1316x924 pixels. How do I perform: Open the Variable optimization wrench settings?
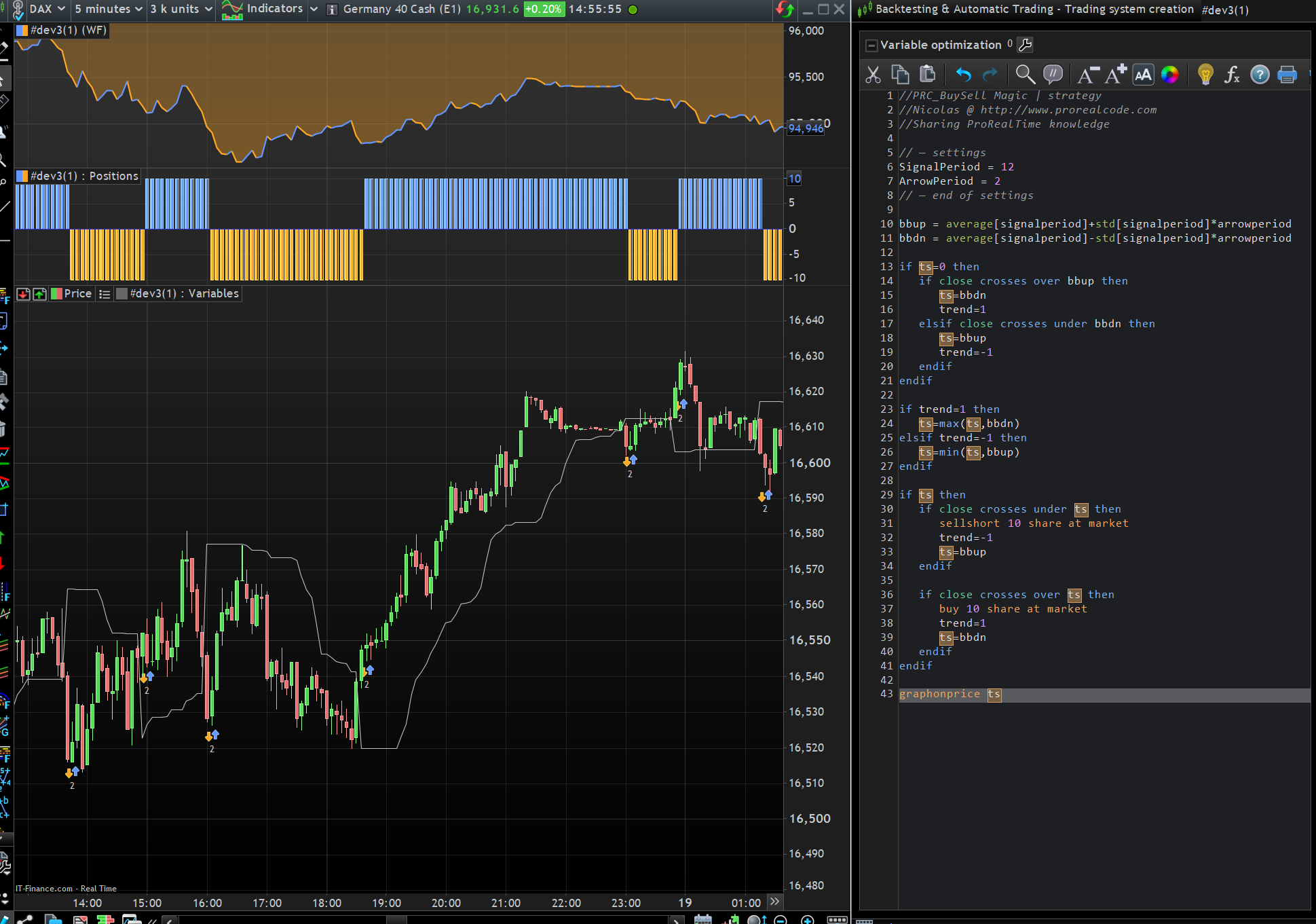[1025, 45]
